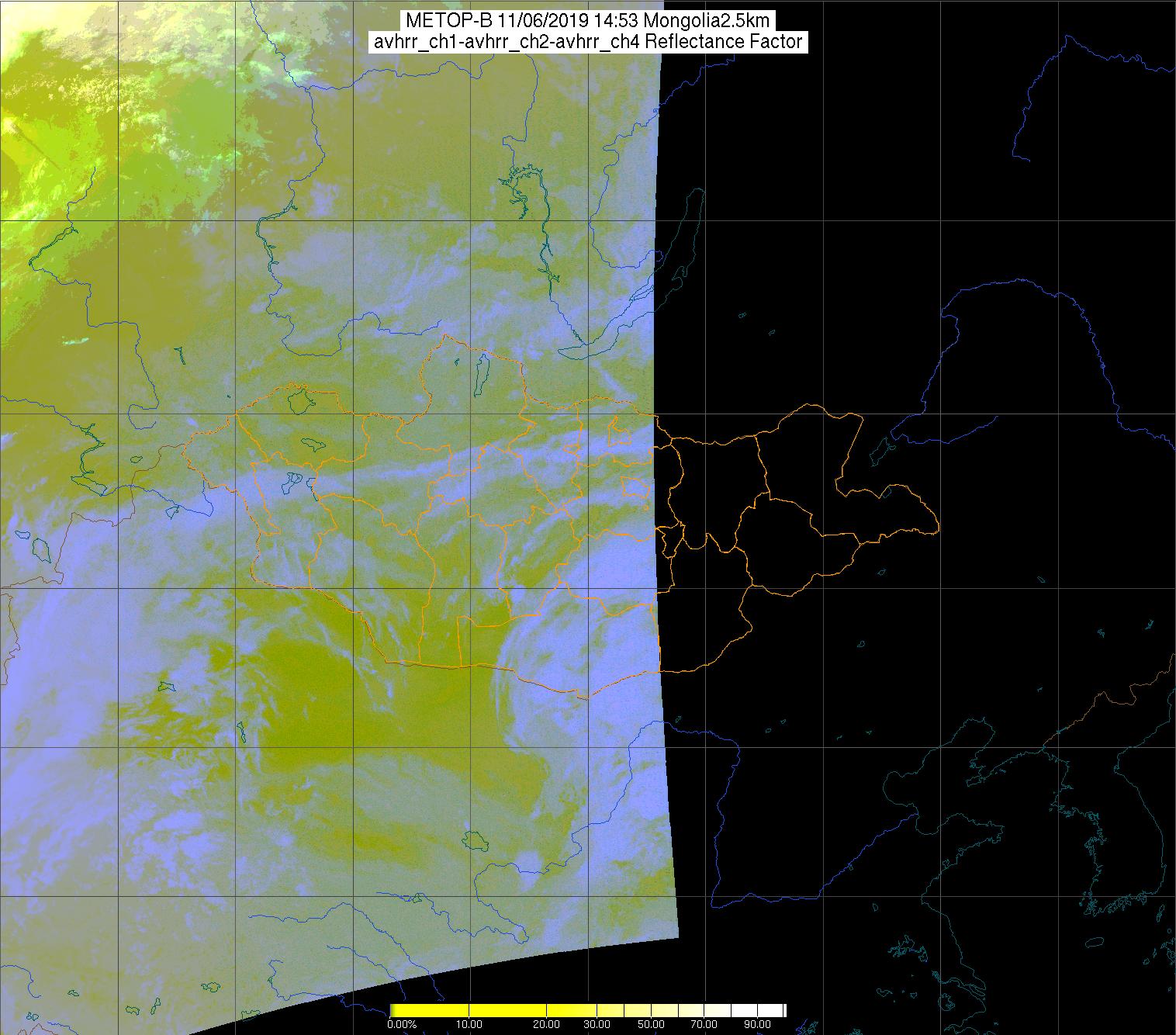Click the 70.00 color bar label
The height and width of the screenshot is (1035, 1176).
[704, 1025]
